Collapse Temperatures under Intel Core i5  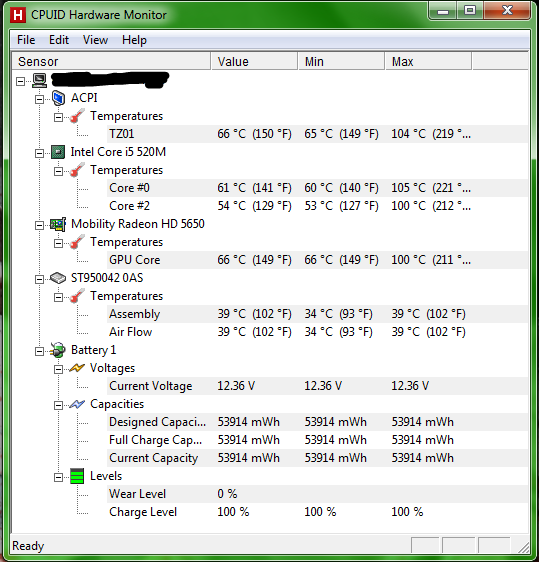pos(58,171)
